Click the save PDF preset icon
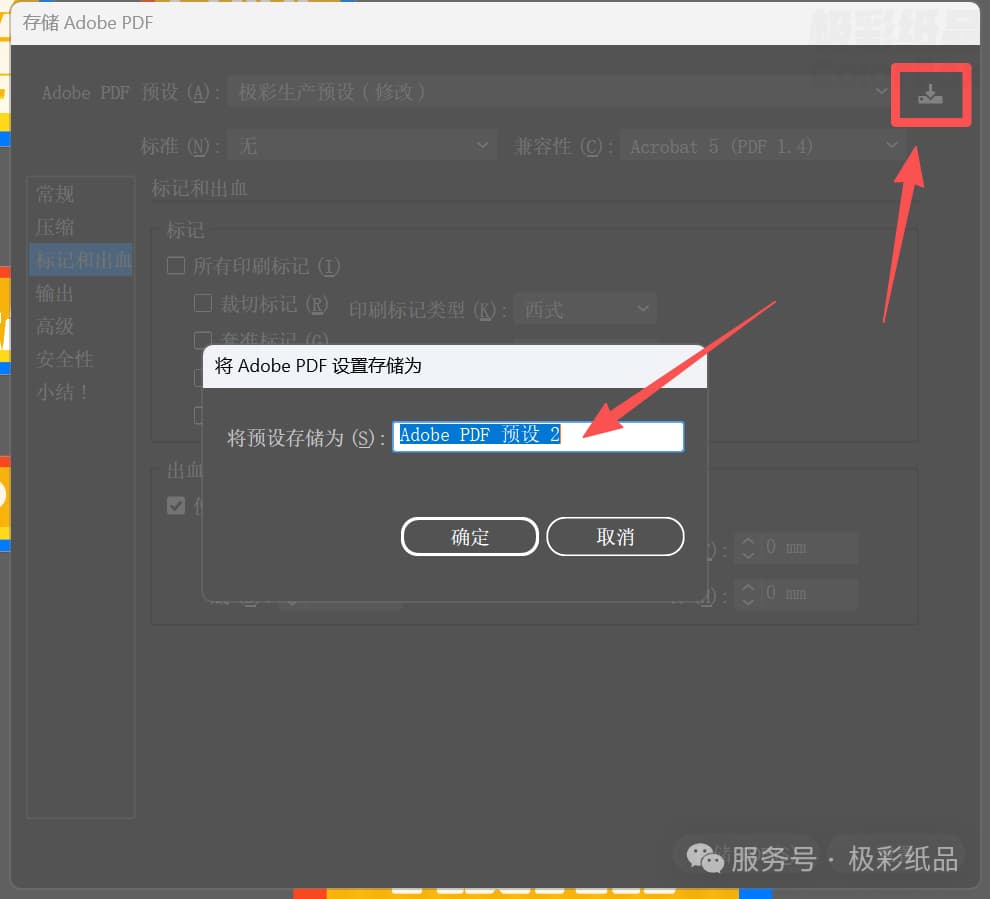Screen dimensions: 990x899 point(930,95)
